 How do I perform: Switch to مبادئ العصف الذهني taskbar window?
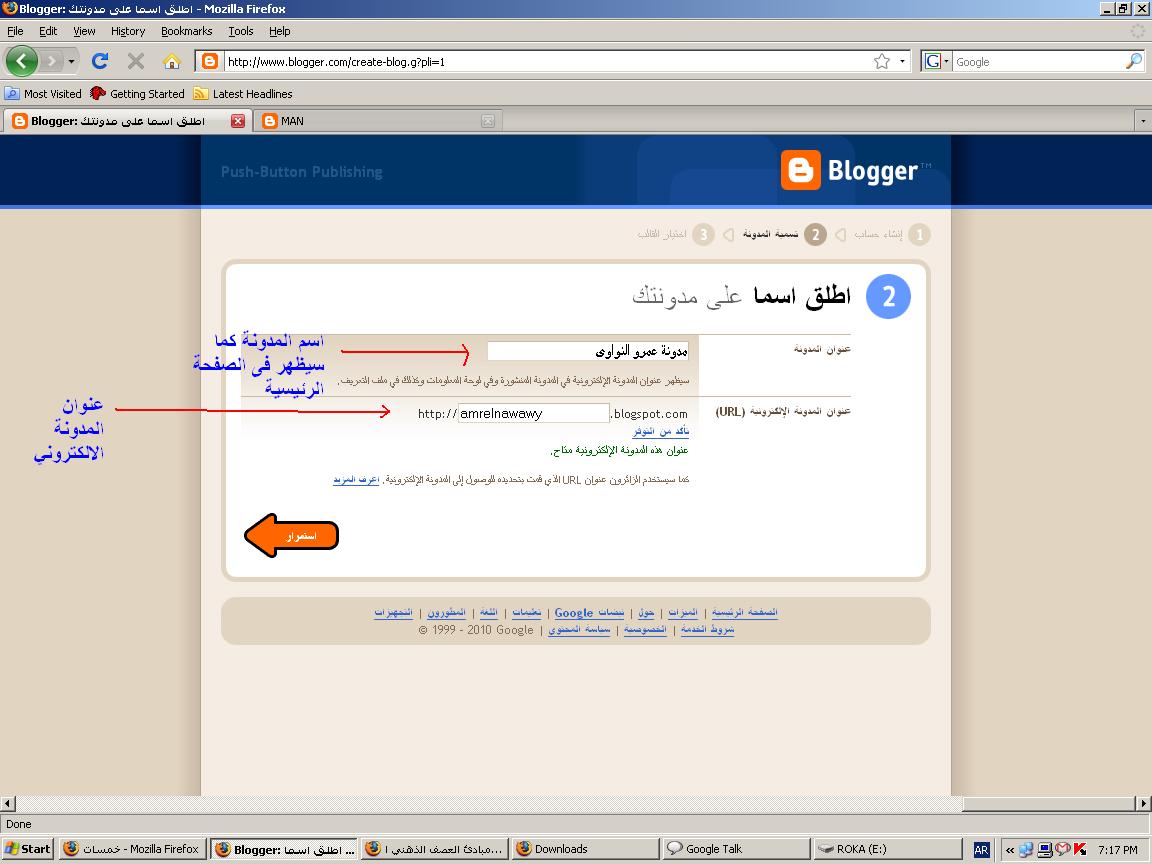[x=436, y=849]
